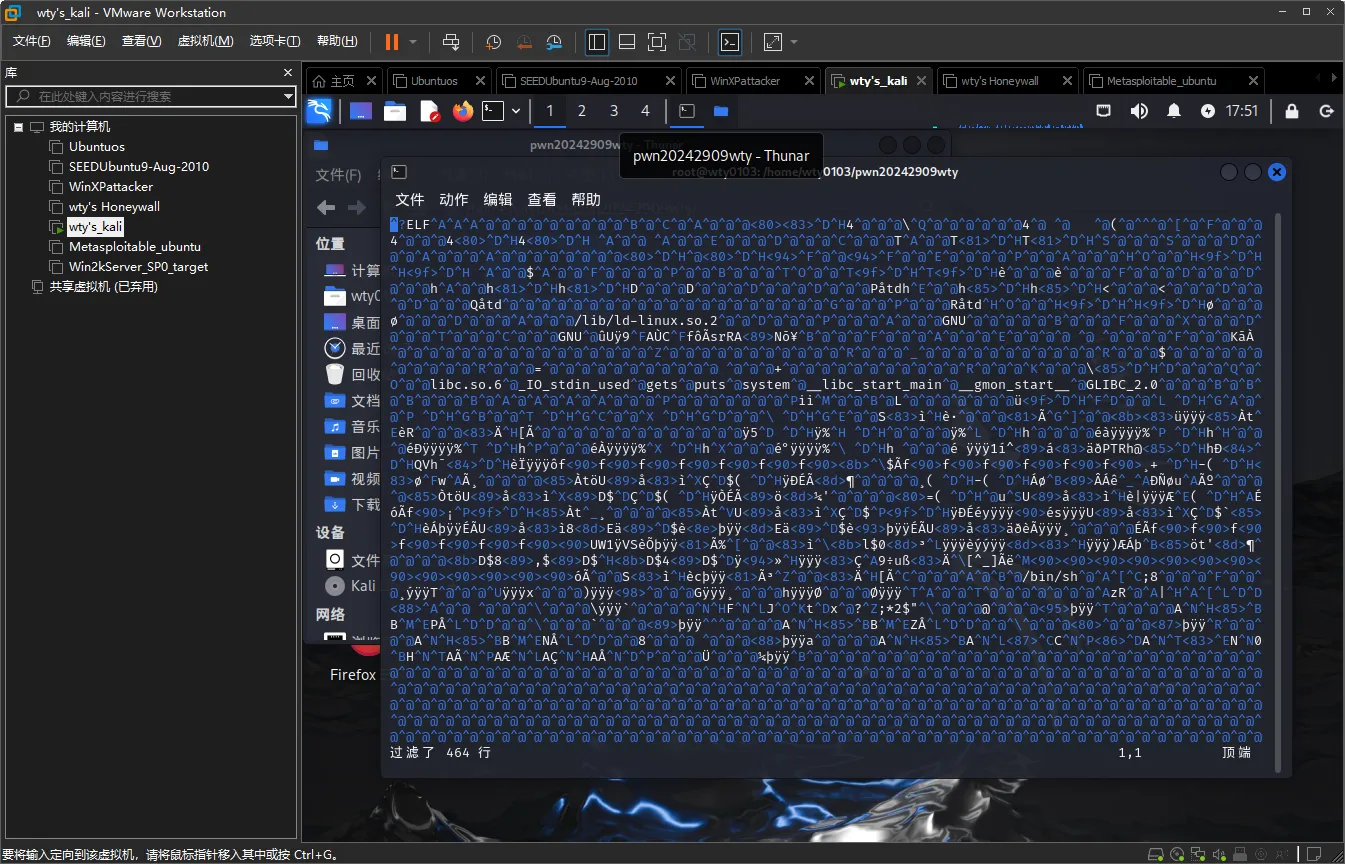Open the terminal 帮助 menu

coord(586,200)
